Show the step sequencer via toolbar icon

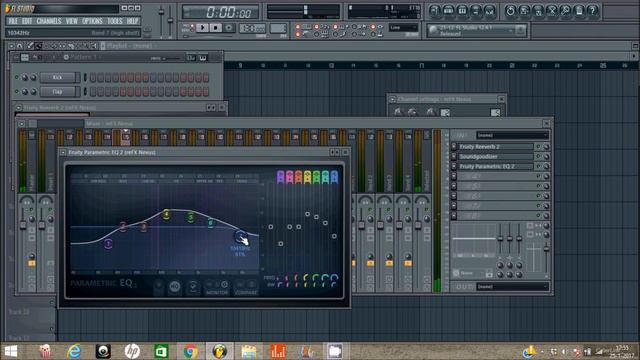point(448,10)
